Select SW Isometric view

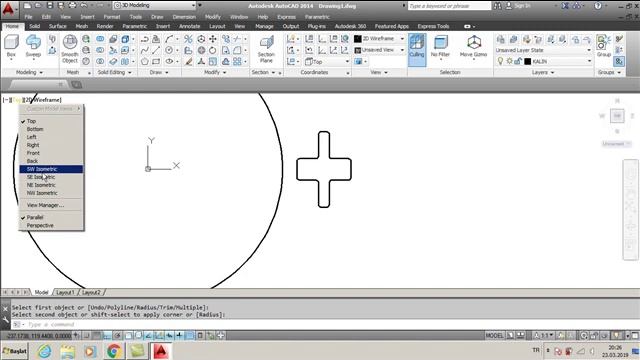[x=51, y=169]
